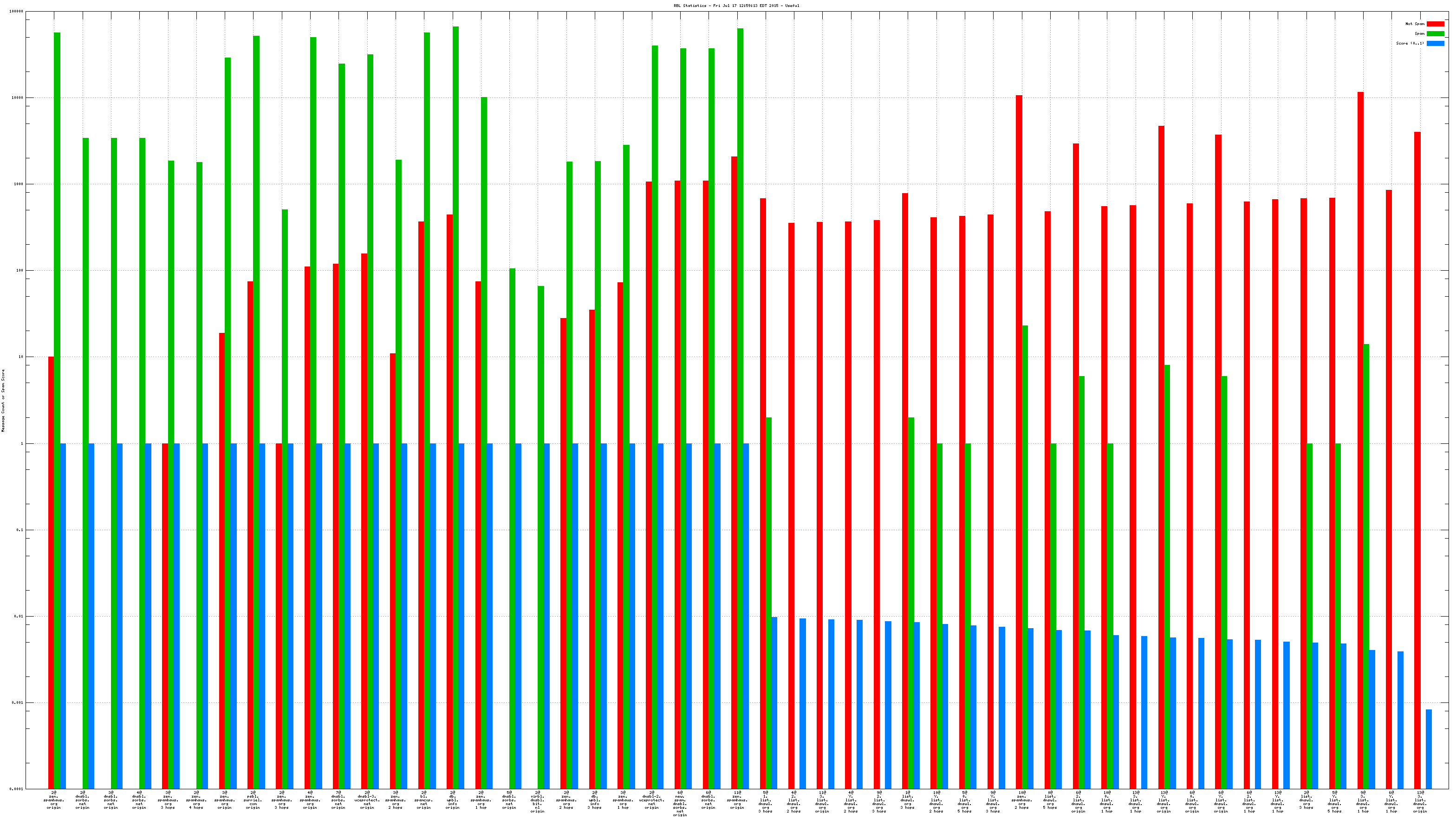Click the Y-axis label 'Message Count or Spam Score'
This screenshot has width=1456, height=819.
(3, 400)
